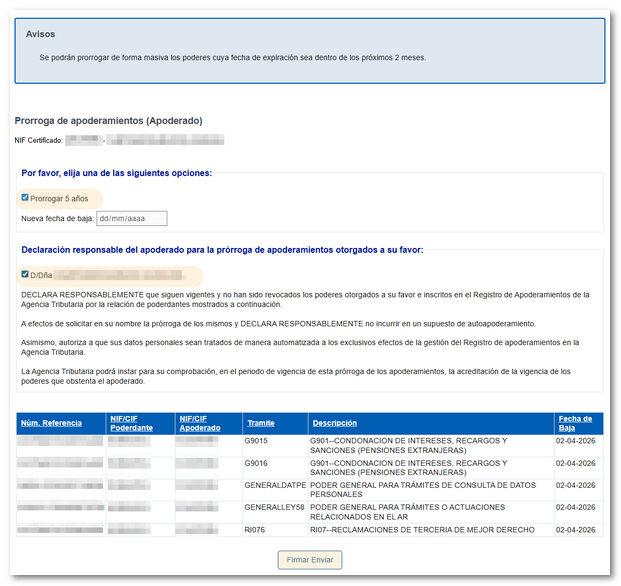Toggle the Prorrogar 5 años checkbox
The image size is (621, 586).
[25, 198]
